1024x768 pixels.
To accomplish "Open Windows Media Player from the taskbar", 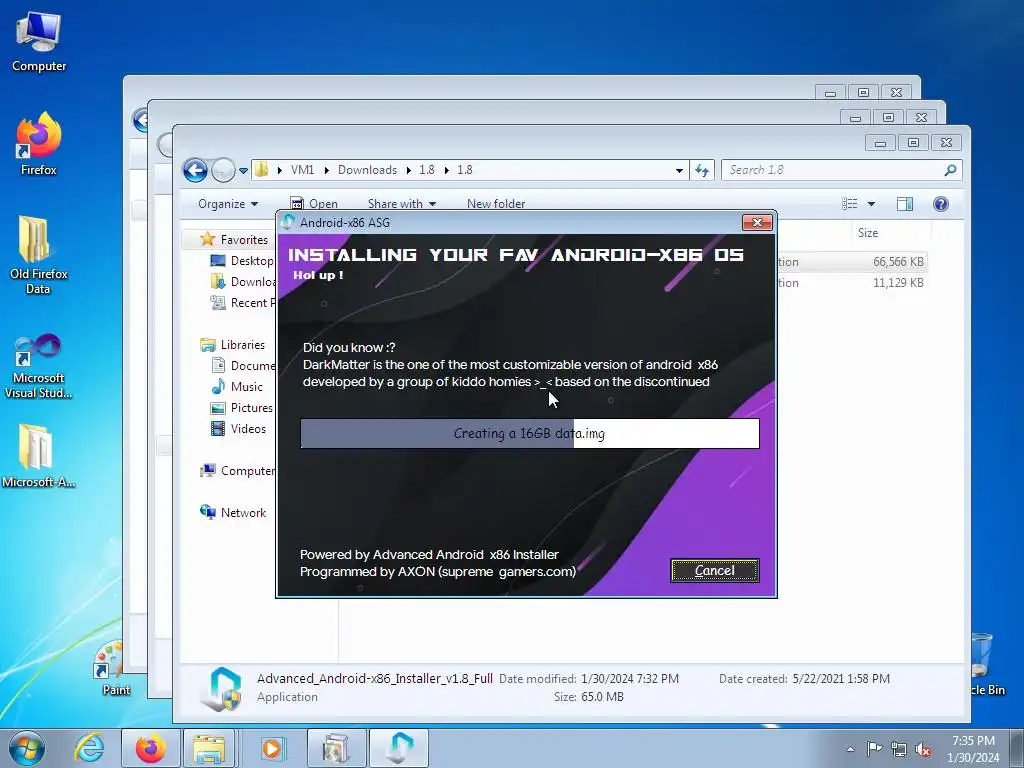I will 272,748.
